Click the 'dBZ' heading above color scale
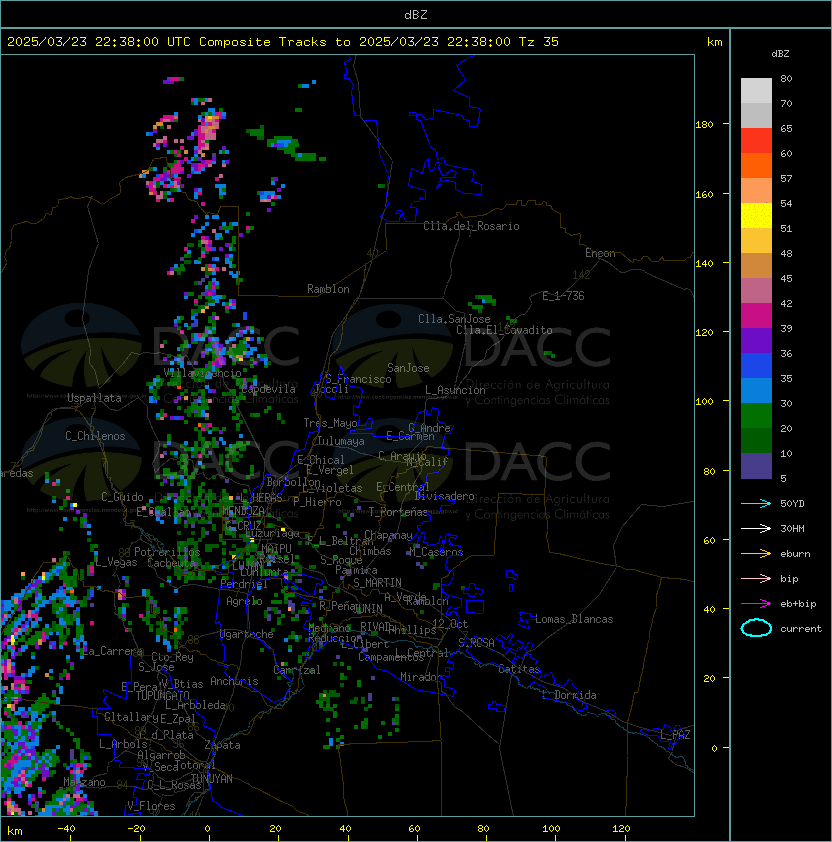Viewport: 832px width, 842px height. click(780, 54)
